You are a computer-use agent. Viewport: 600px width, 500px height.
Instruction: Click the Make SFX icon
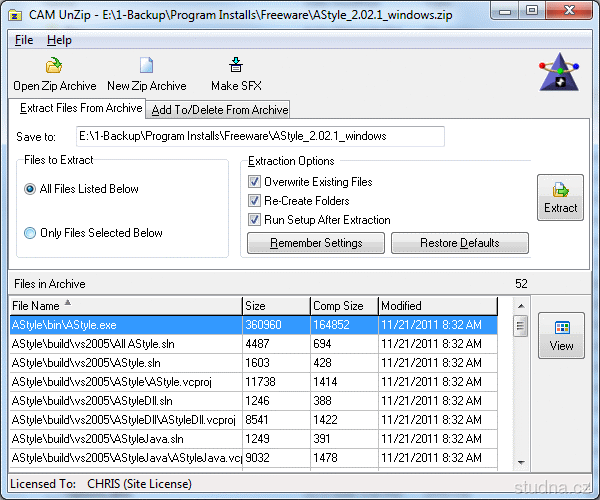point(236,67)
